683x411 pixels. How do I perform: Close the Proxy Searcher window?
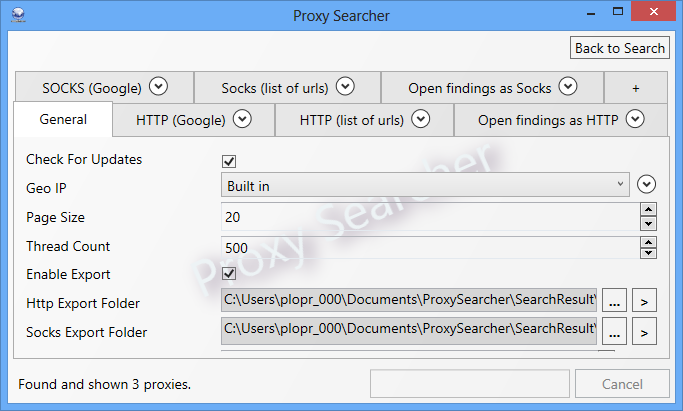pos(653,12)
